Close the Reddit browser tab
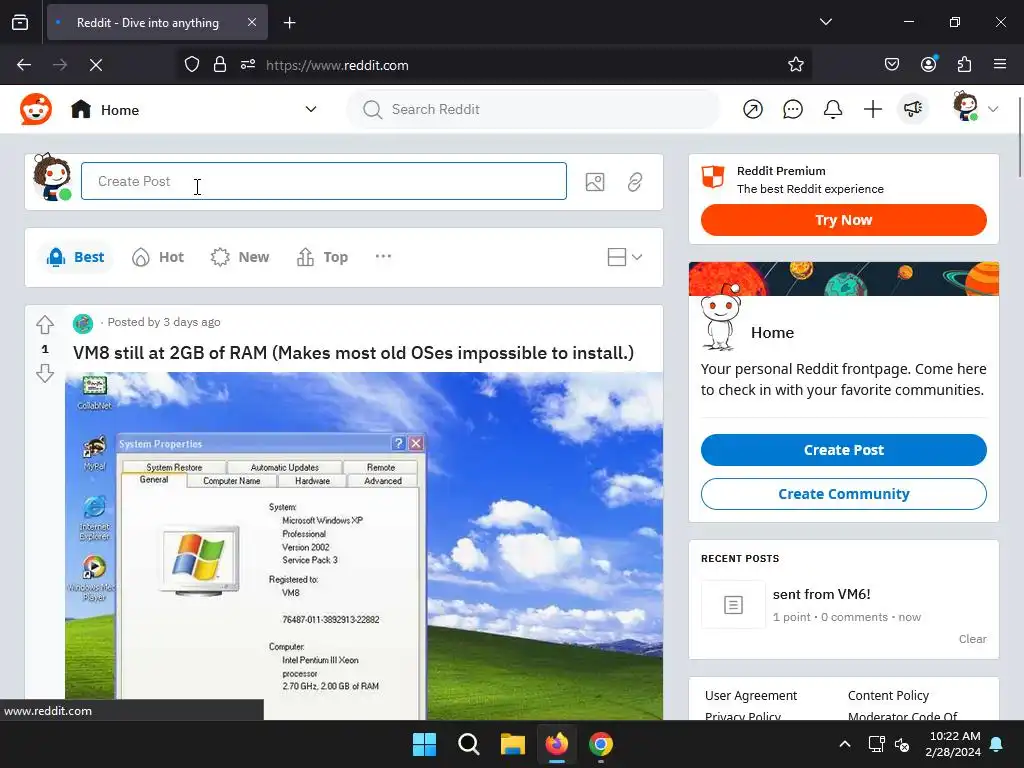1024x768 pixels. [251, 22]
